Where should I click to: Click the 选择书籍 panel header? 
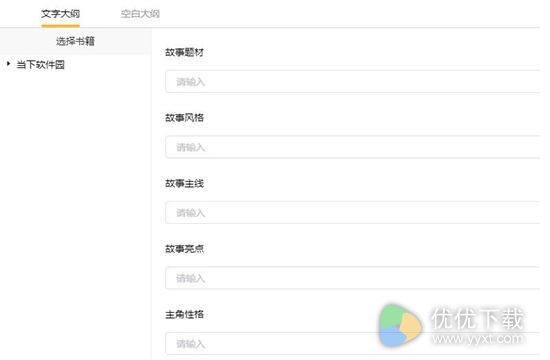point(75,41)
